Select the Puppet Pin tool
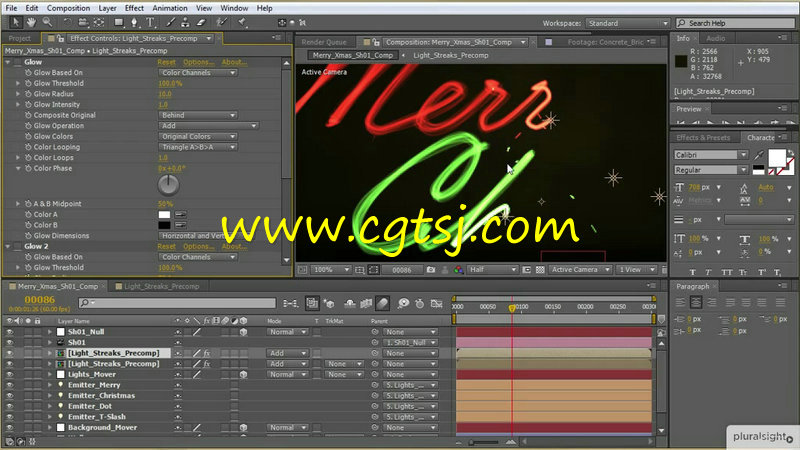The image size is (800, 450). pyautogui.click(x=243, y=22)
